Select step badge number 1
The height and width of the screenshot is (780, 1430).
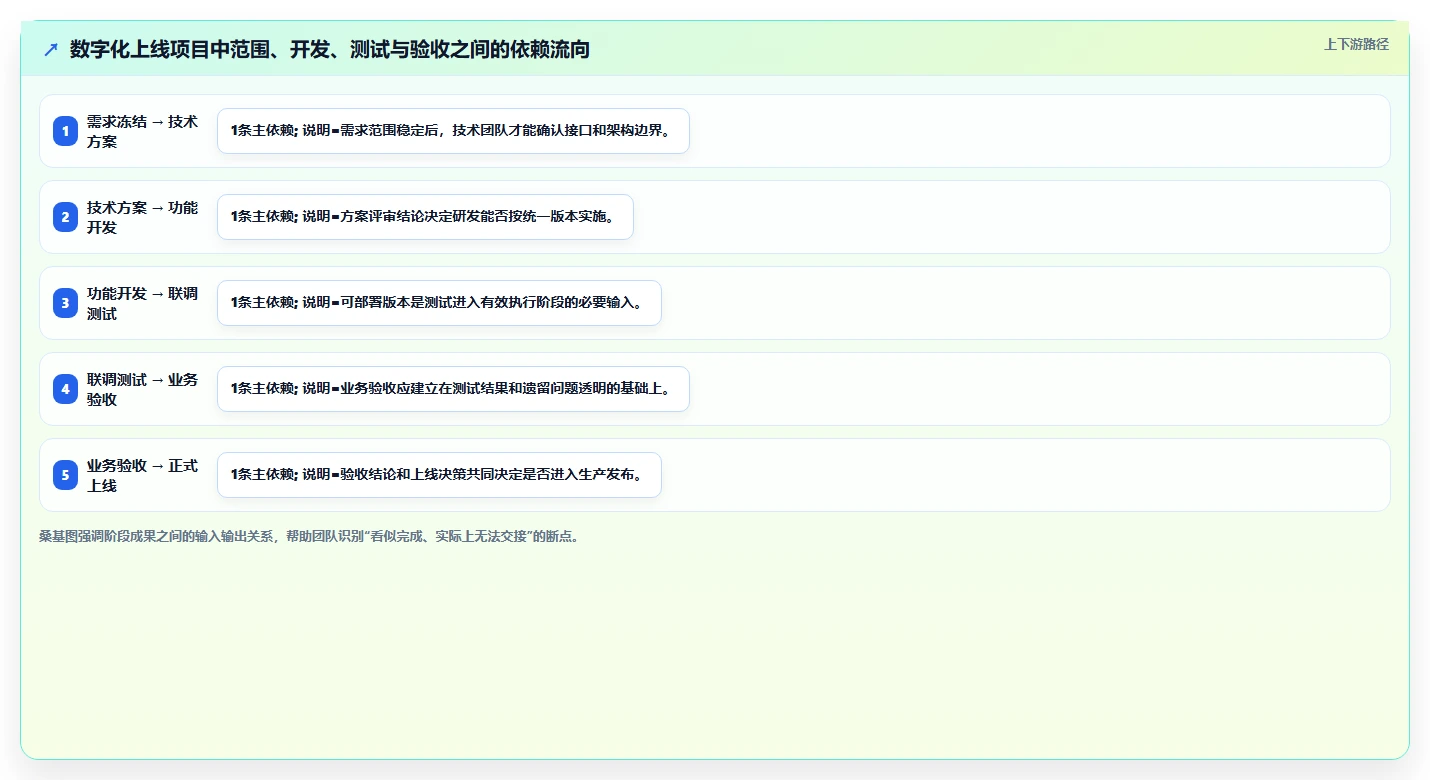coord(65,131)
